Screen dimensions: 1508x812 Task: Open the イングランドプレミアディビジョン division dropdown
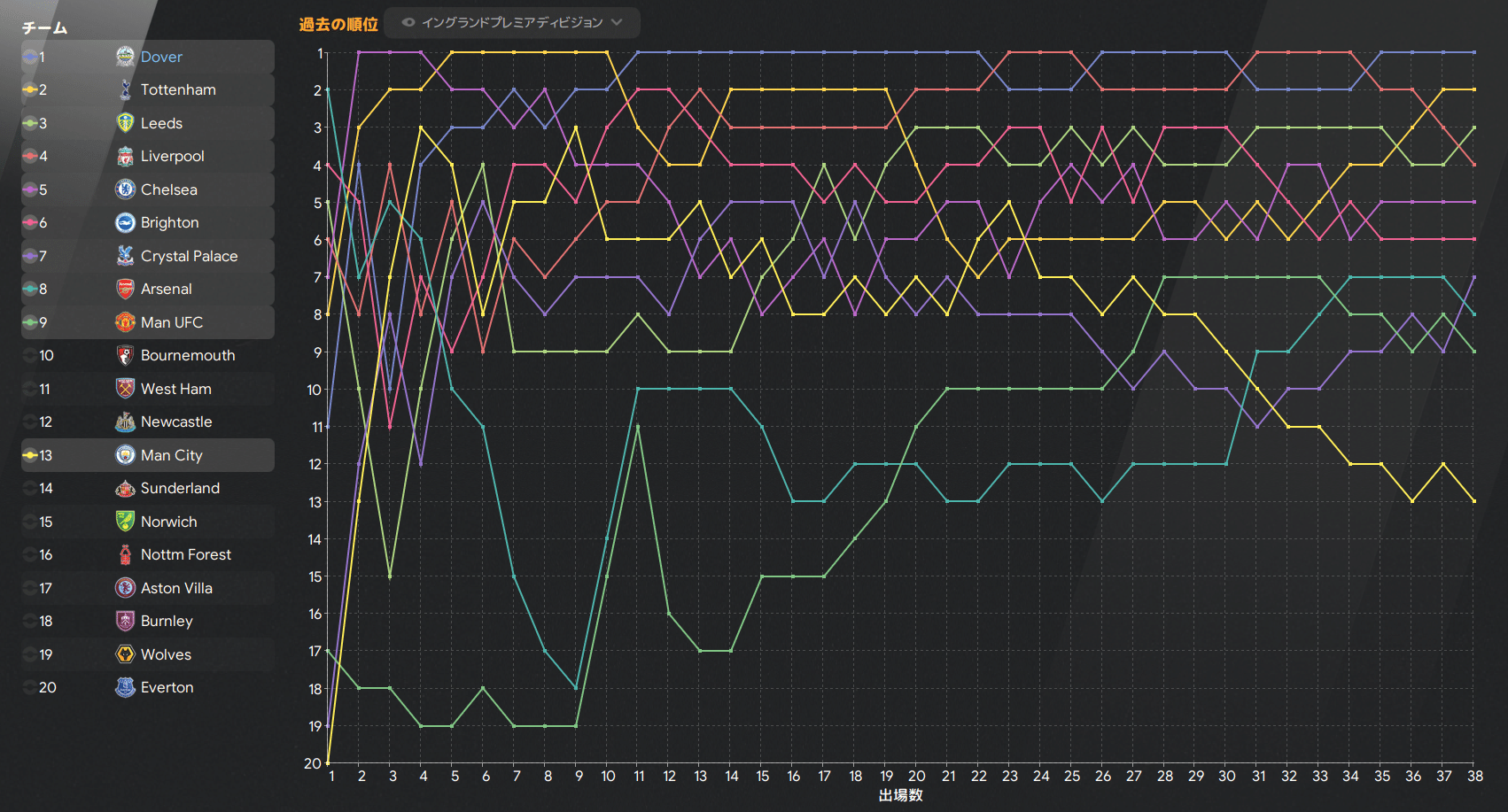pos(513,22)
